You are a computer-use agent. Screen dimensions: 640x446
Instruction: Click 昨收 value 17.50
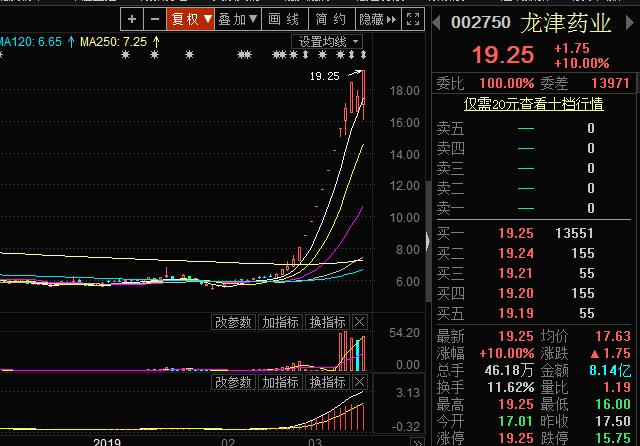click(x=613, y=421)
